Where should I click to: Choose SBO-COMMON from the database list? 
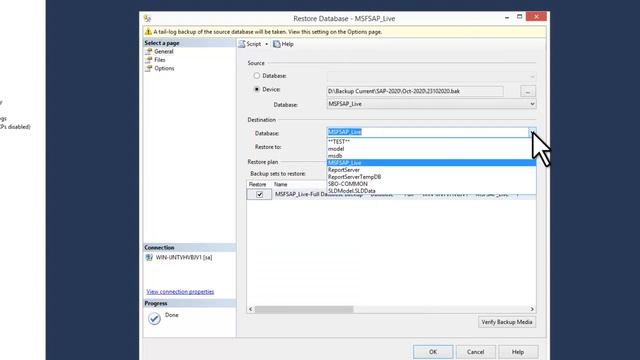point(431,184)
